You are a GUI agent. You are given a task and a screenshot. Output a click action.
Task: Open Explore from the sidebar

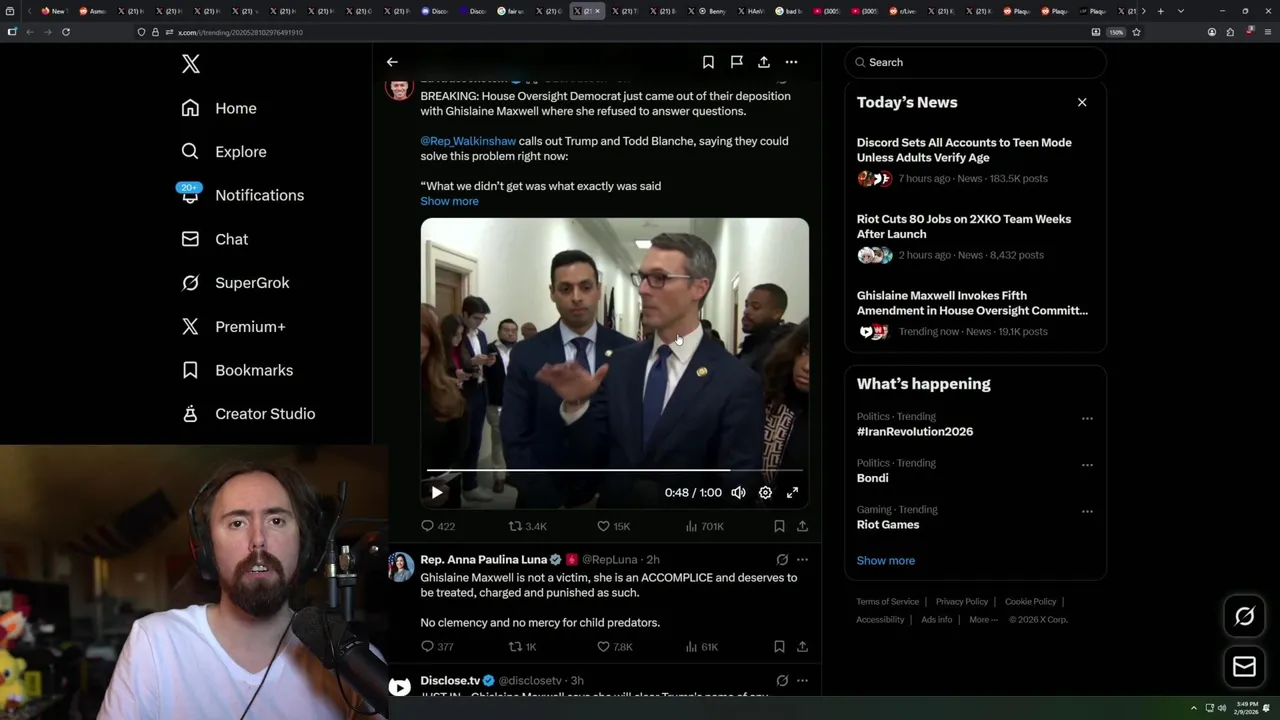224,152
